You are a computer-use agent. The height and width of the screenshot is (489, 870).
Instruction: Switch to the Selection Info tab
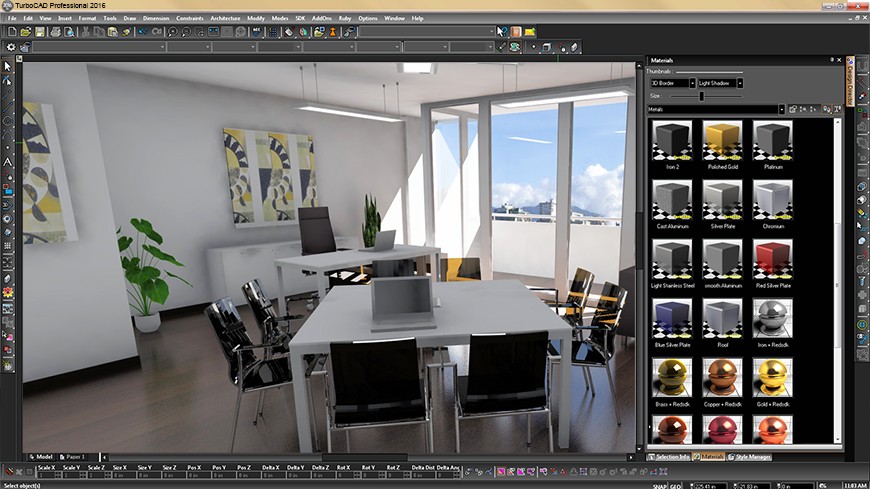670,456
